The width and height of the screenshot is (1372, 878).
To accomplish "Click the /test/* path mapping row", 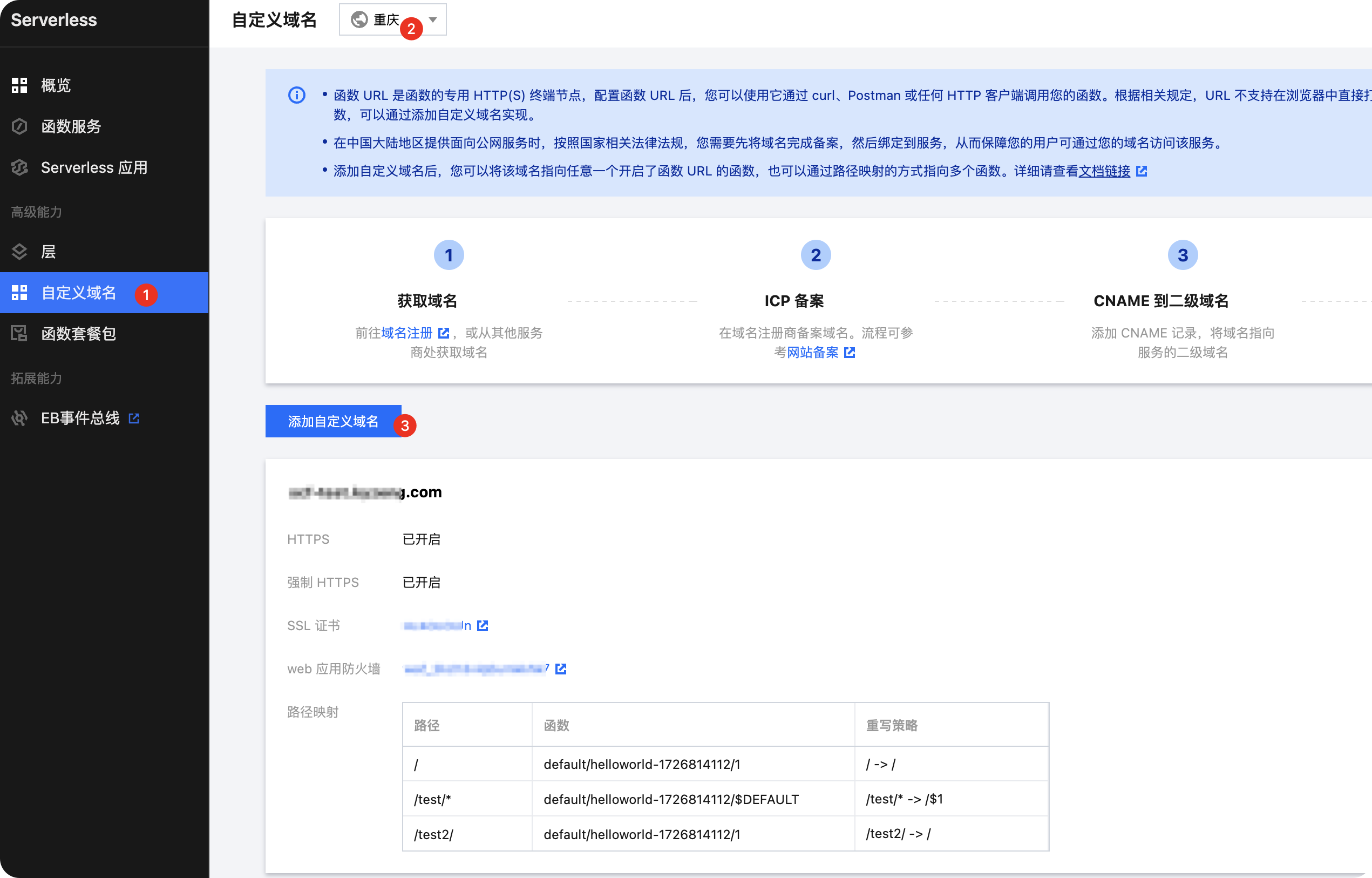I will (725, 799).
